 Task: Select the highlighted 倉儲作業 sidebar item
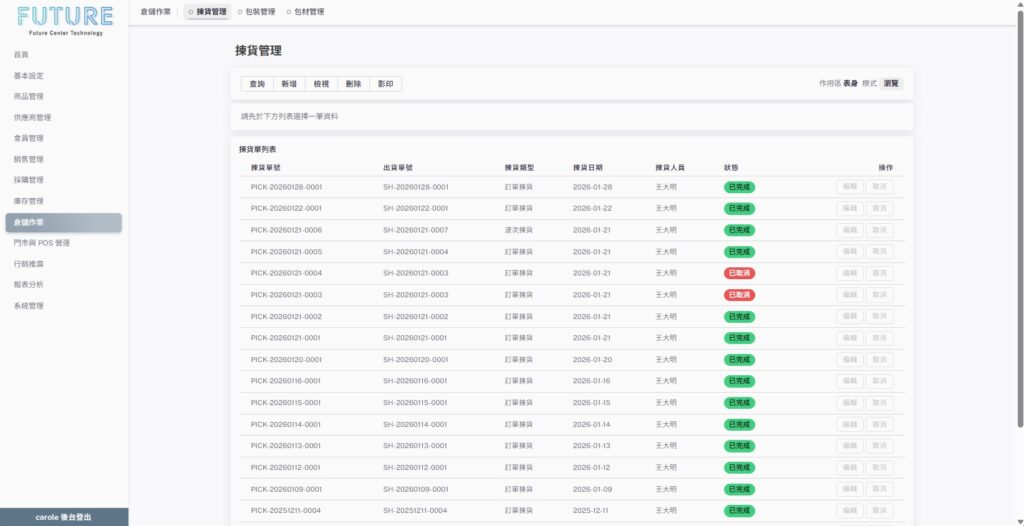(63, 222)
